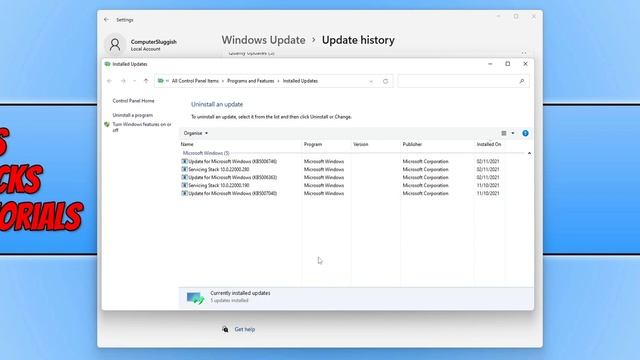Collapse the Microsoft Windows (5) group

529,153
